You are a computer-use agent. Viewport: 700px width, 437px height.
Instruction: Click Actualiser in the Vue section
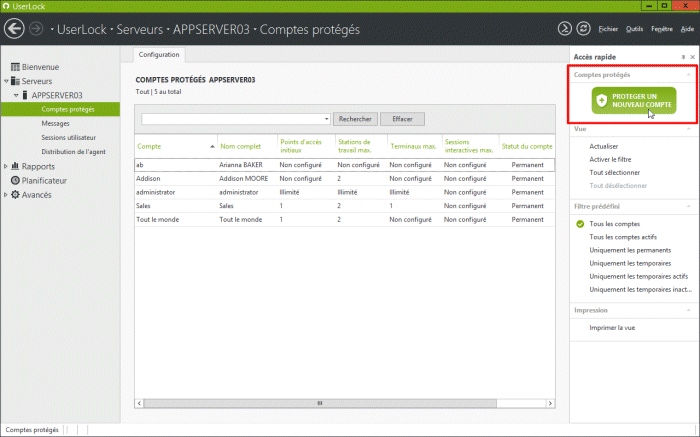(x=604, y=146)
